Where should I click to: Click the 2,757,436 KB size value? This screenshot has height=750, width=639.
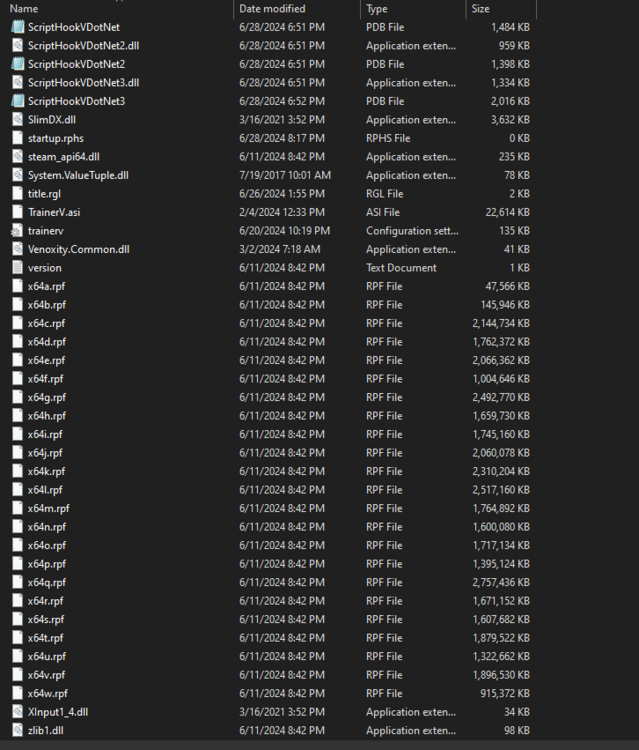coord(501,583)
